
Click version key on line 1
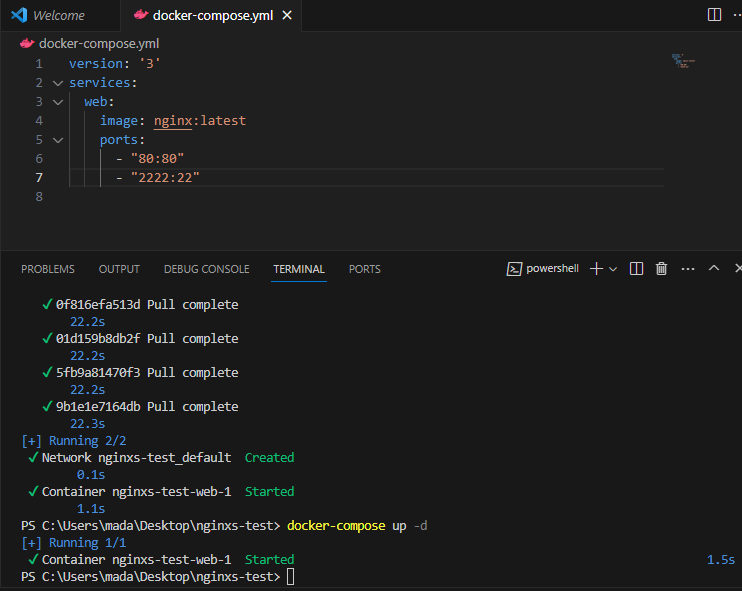click(x=96, y=63)
